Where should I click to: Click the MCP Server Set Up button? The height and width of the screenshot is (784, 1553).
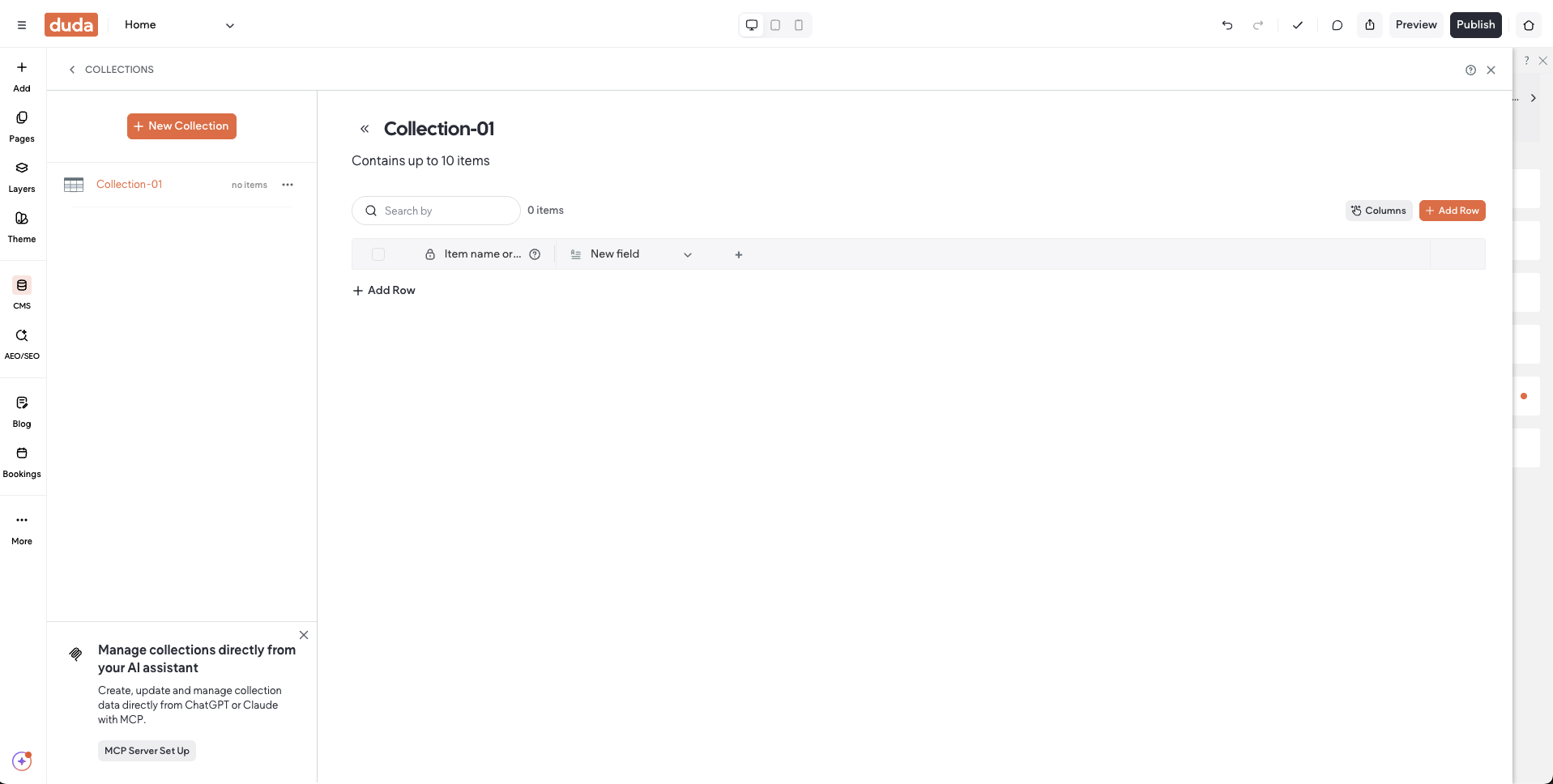click(147, 751)
